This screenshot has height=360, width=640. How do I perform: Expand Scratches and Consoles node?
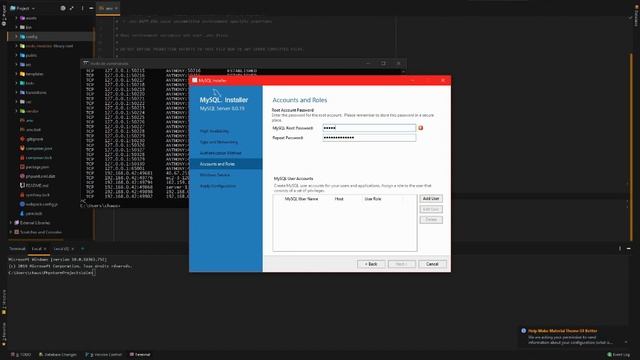[11, 232]
